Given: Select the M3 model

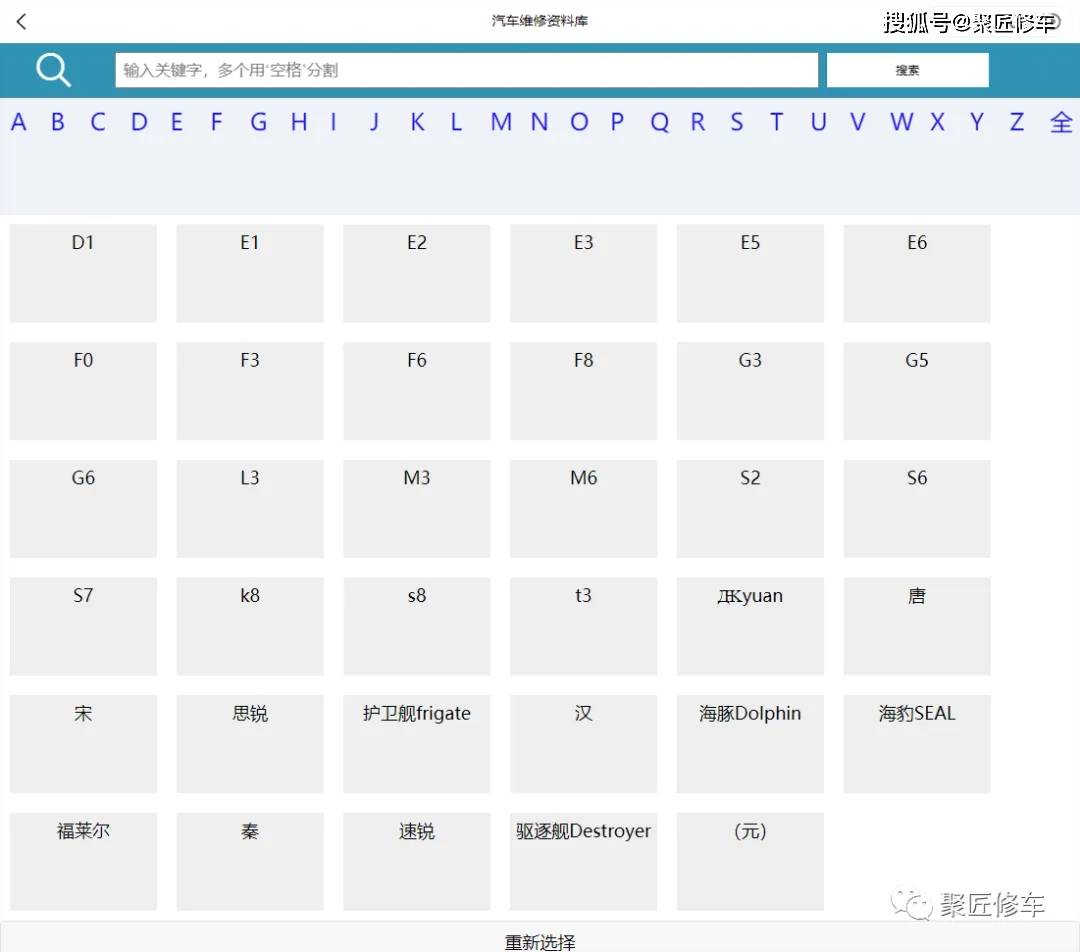Looking at the screenshot, I should (417, 508).
